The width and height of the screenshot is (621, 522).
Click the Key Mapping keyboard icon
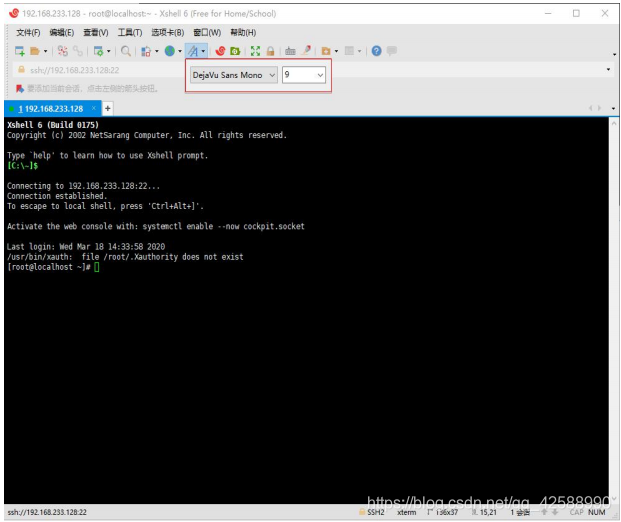click(290, 51)
